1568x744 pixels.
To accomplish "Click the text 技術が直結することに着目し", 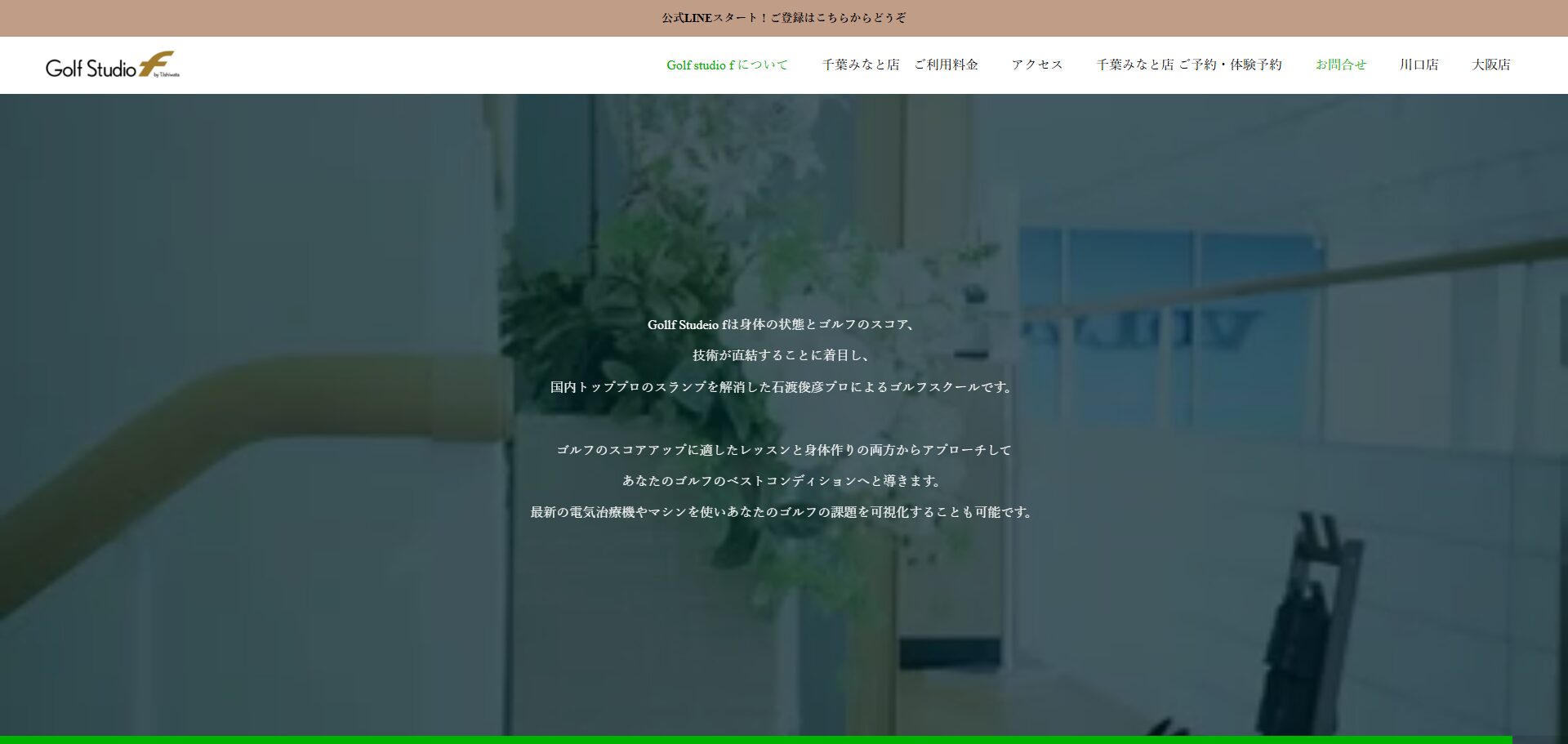I will [x=782, y=356].
